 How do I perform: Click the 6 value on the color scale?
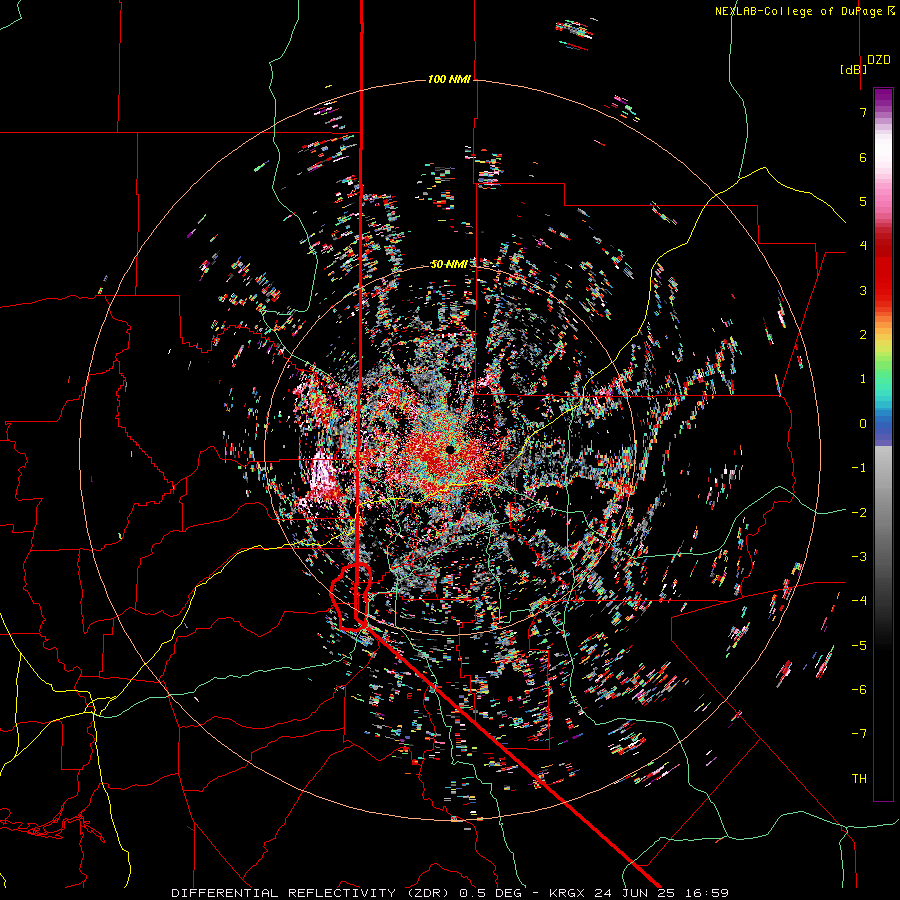pos(863,157)
